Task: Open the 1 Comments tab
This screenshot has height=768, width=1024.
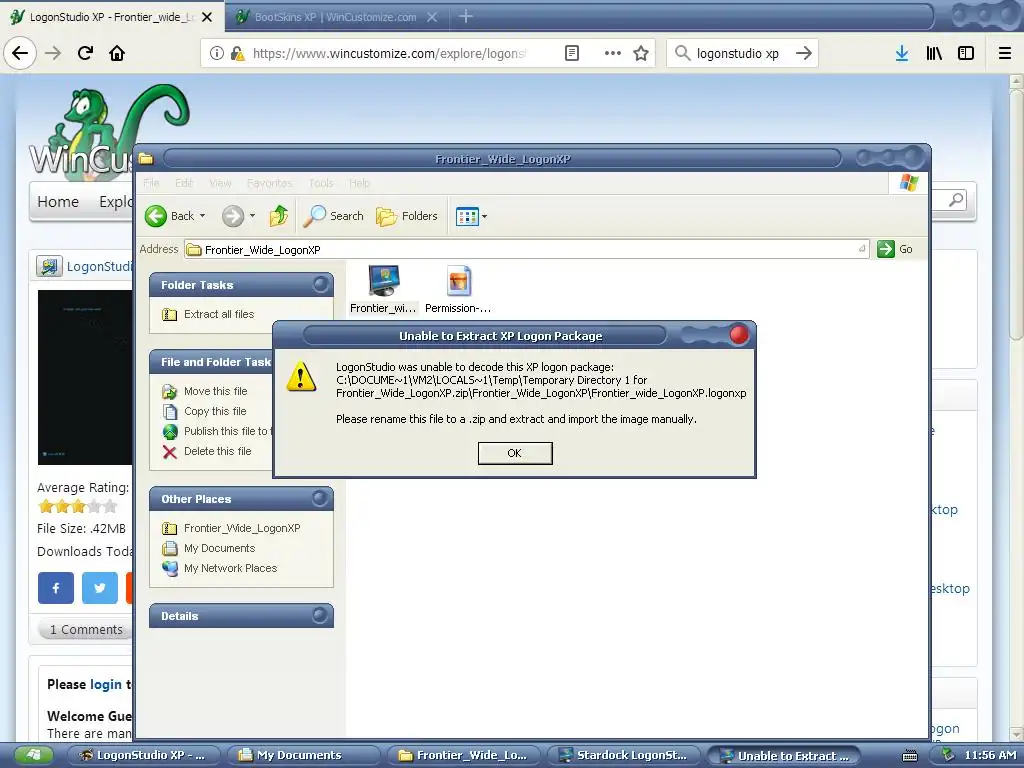Action: 86,630
